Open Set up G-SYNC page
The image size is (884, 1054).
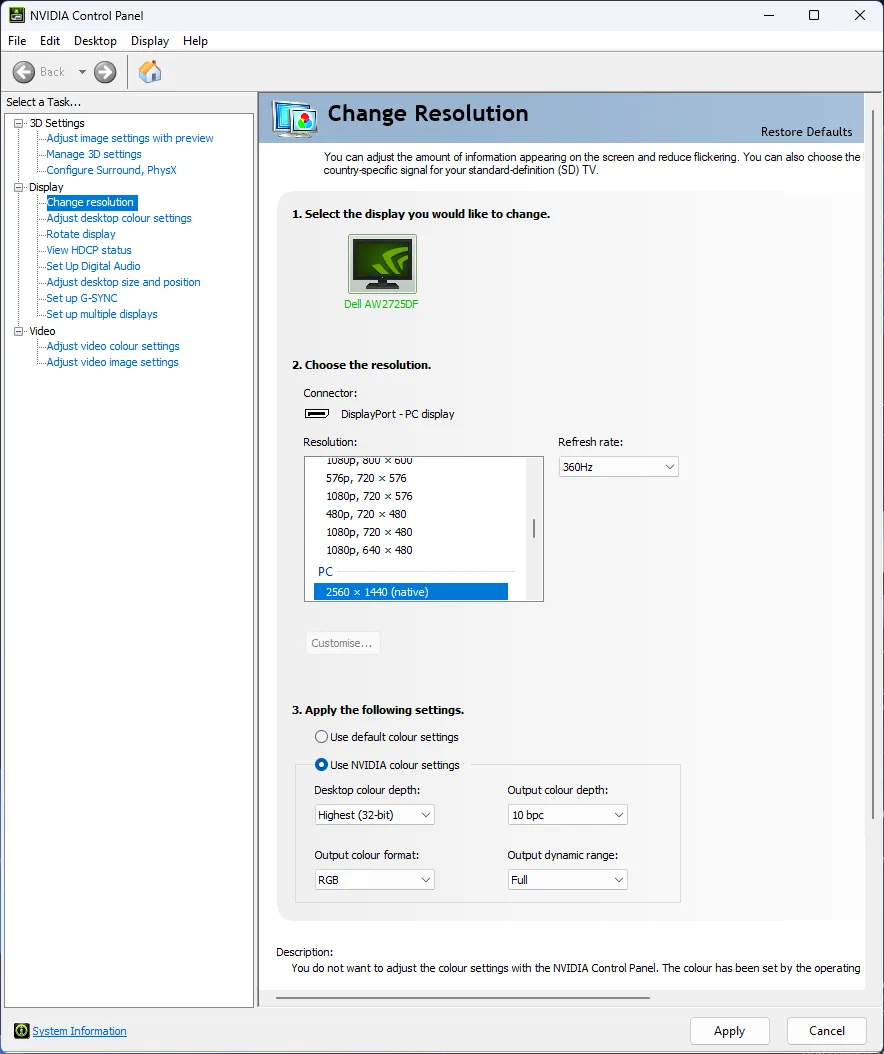82,298
